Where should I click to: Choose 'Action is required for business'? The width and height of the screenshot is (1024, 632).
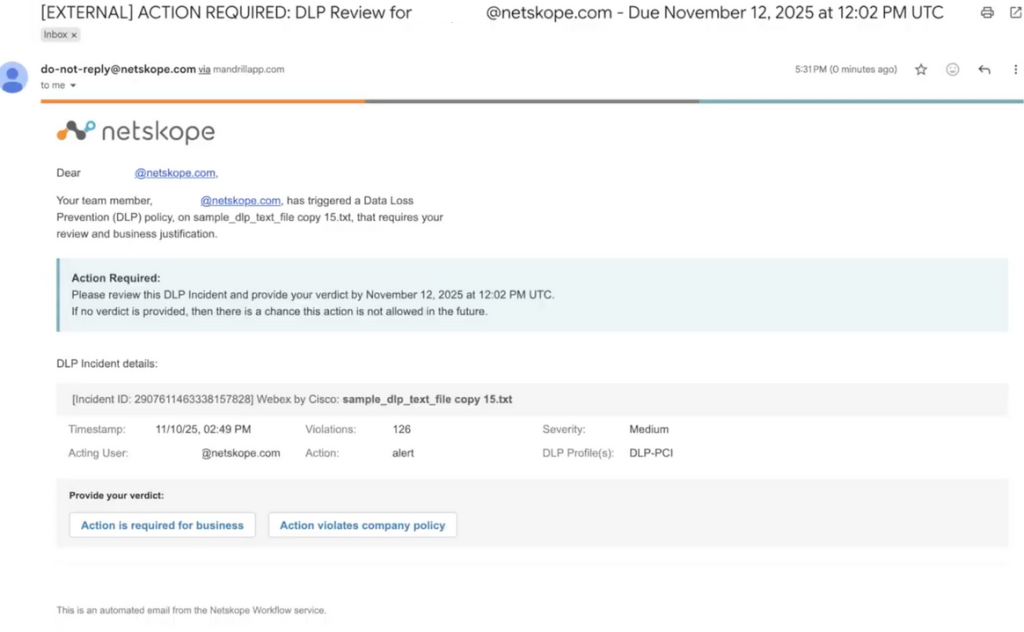[162, 525]
